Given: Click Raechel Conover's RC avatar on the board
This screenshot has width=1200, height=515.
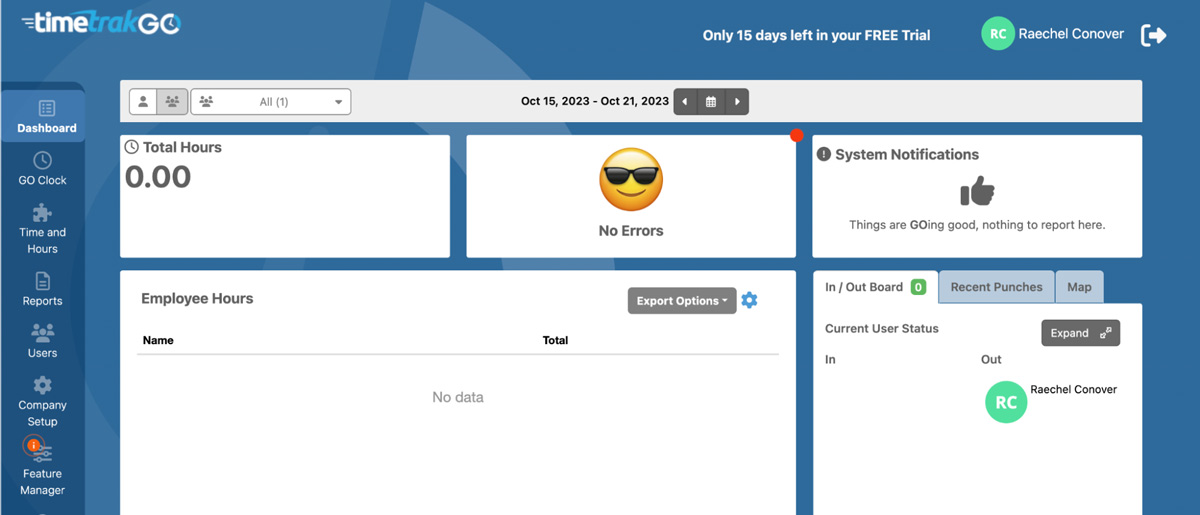Looking at the screenshot, I should click(x=1006, y=402).
